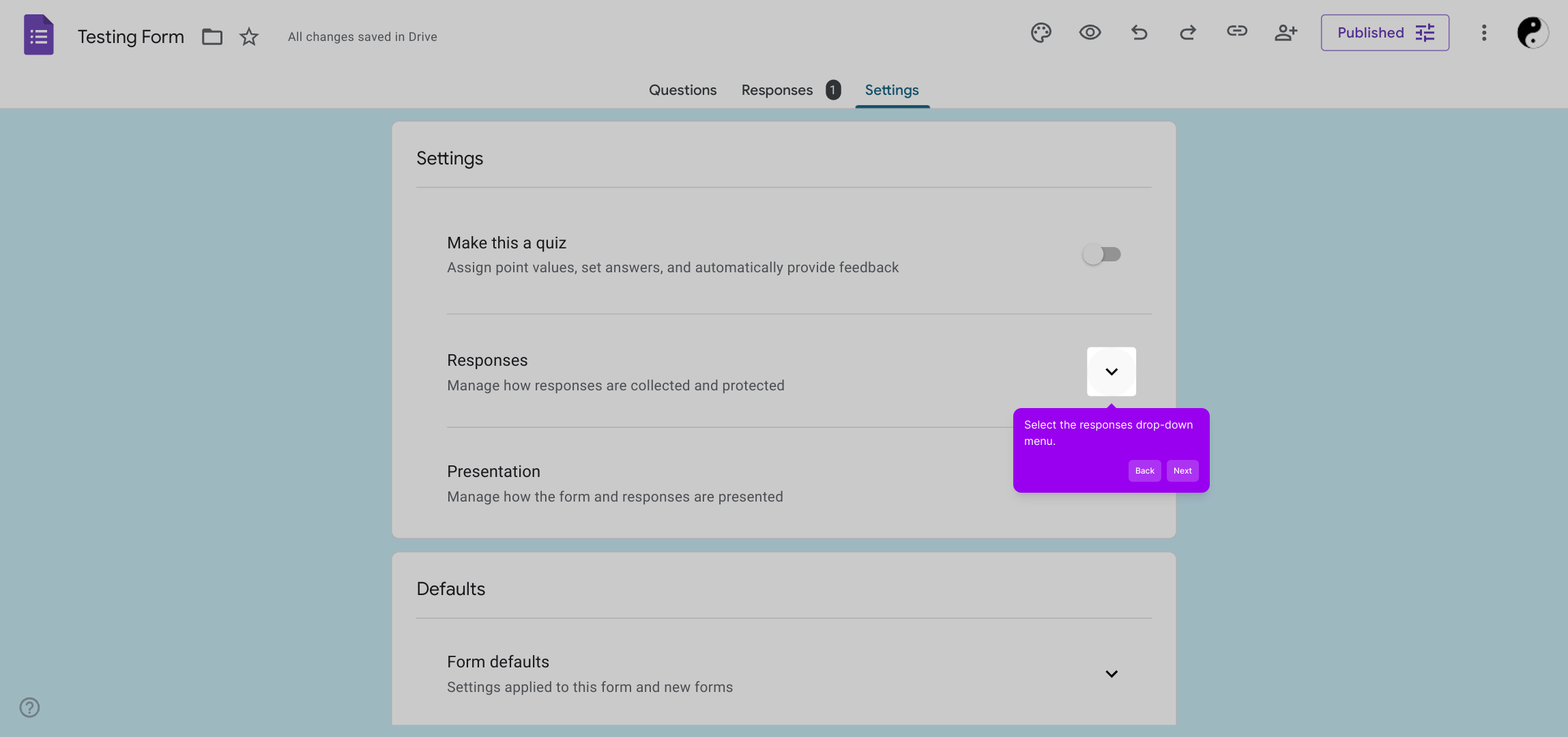Open the add collaborators person icon
Screen dimensions: 1568x737
(1286, 33)
